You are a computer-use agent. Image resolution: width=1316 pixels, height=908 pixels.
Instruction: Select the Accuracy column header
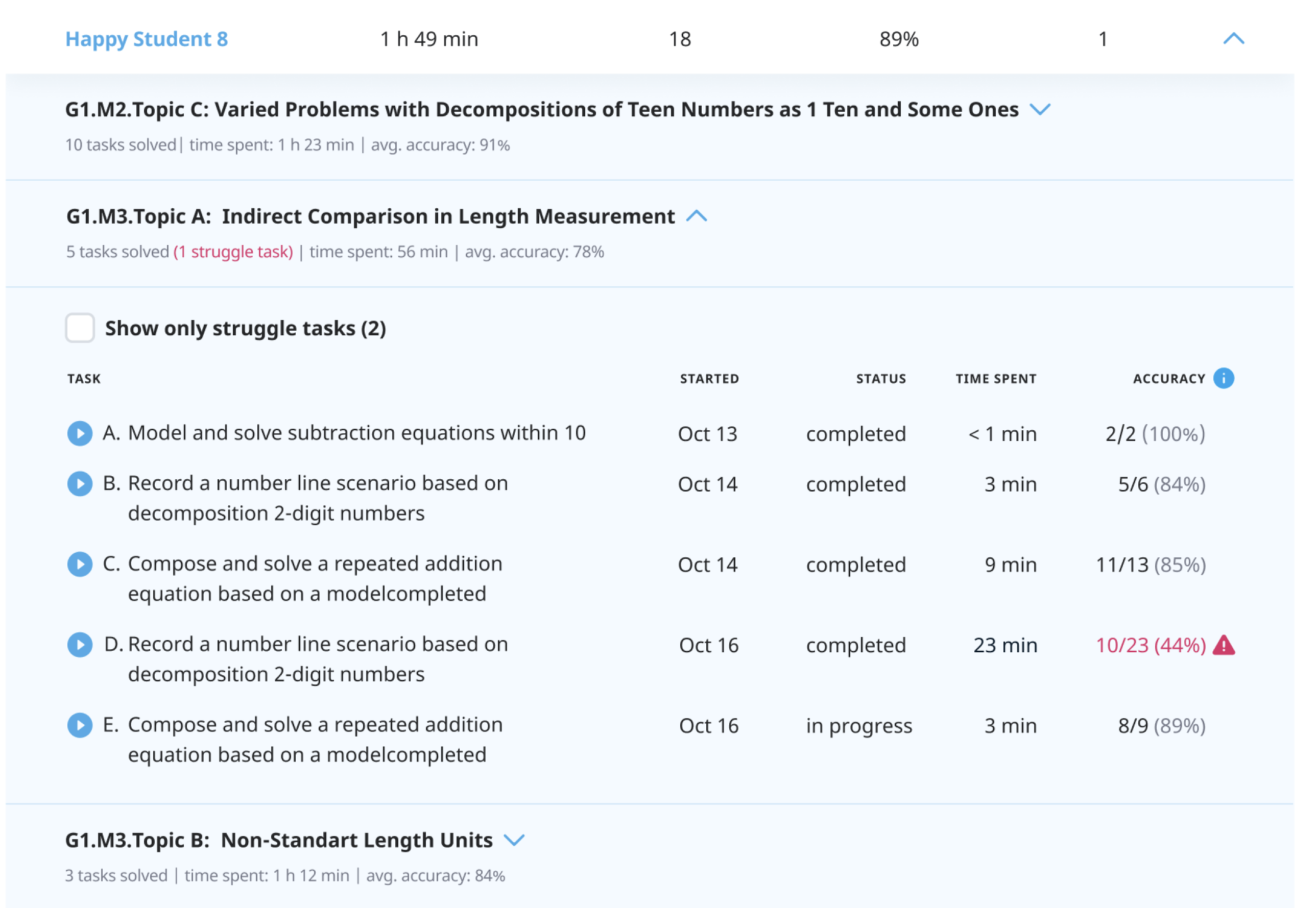point(1168,379)
